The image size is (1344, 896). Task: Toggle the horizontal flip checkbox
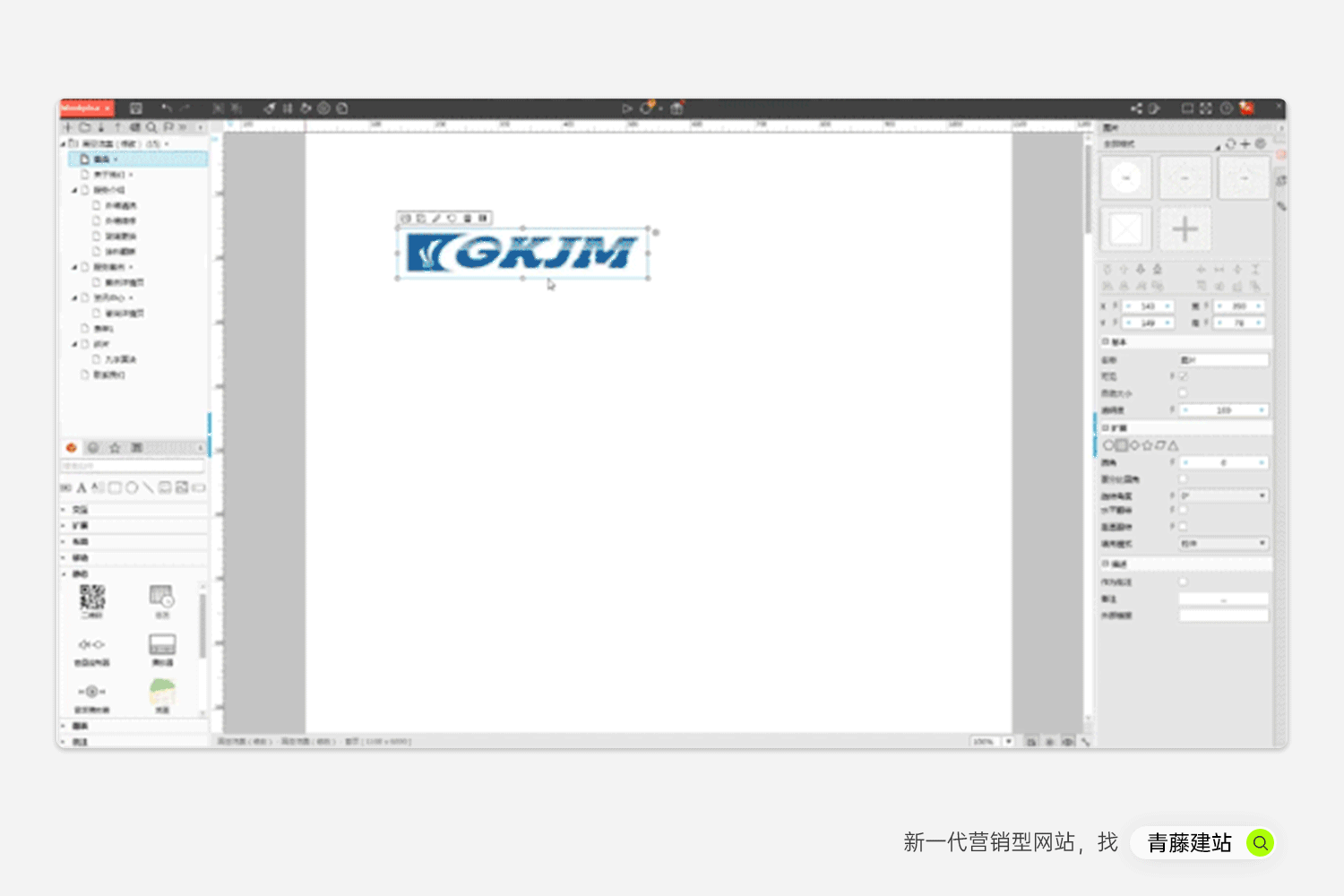click(x=1183, y=510)
